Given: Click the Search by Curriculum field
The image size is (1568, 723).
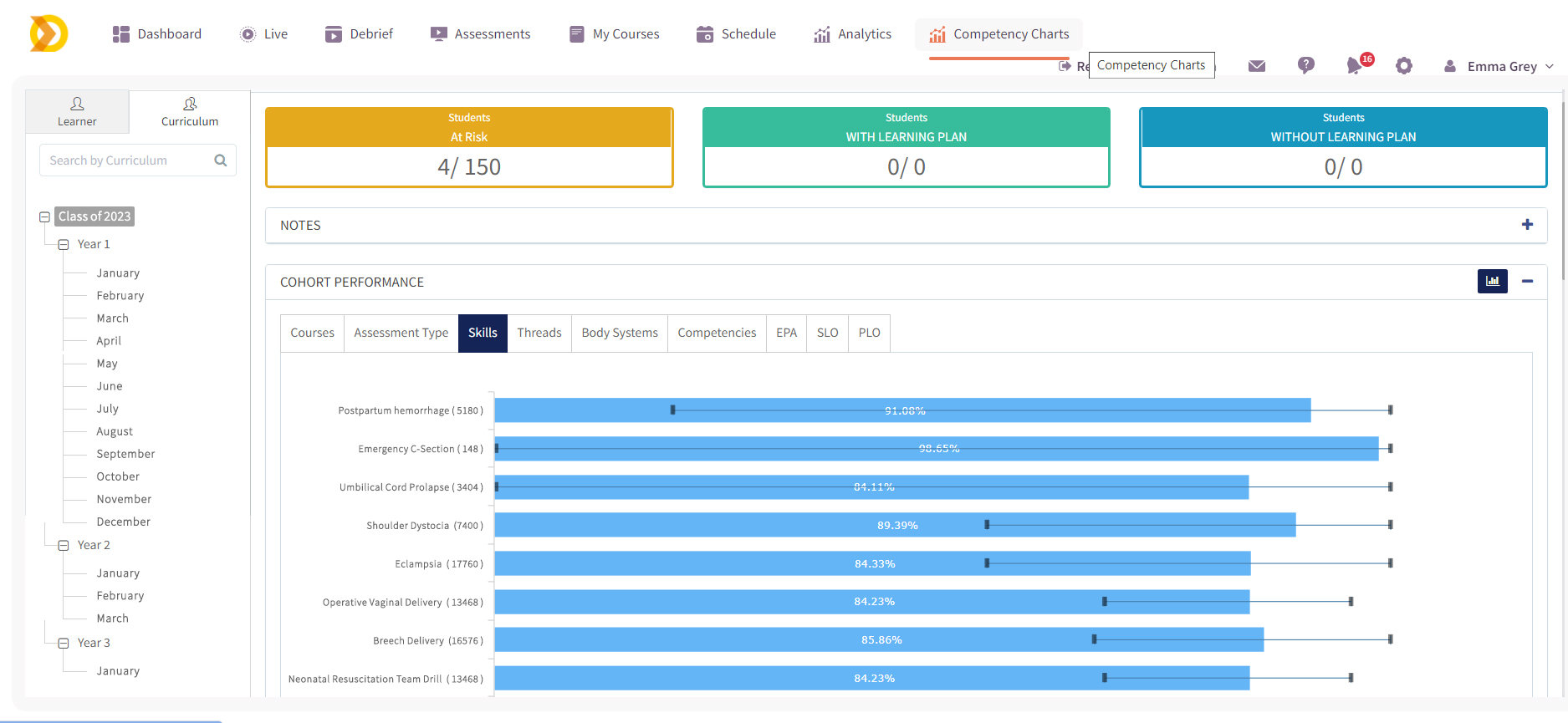Looking at the screenshot, I should [125, 160].
